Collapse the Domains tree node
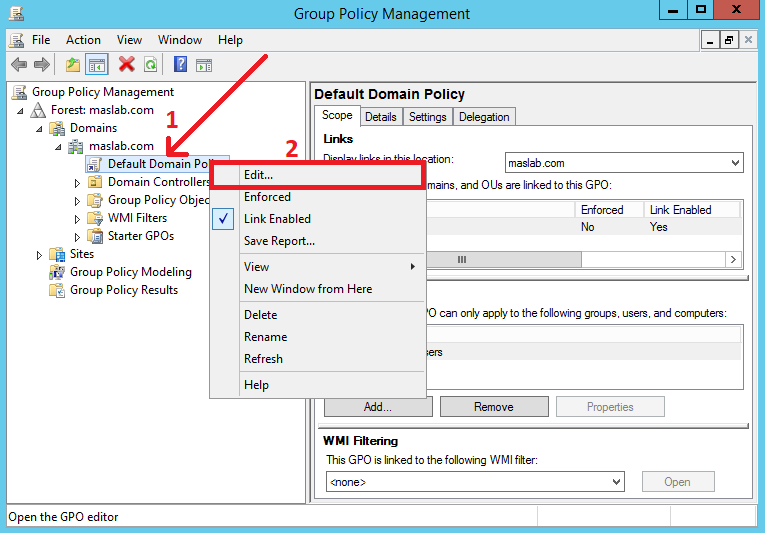This screenshot has width=765, height=533. point(40,128)
